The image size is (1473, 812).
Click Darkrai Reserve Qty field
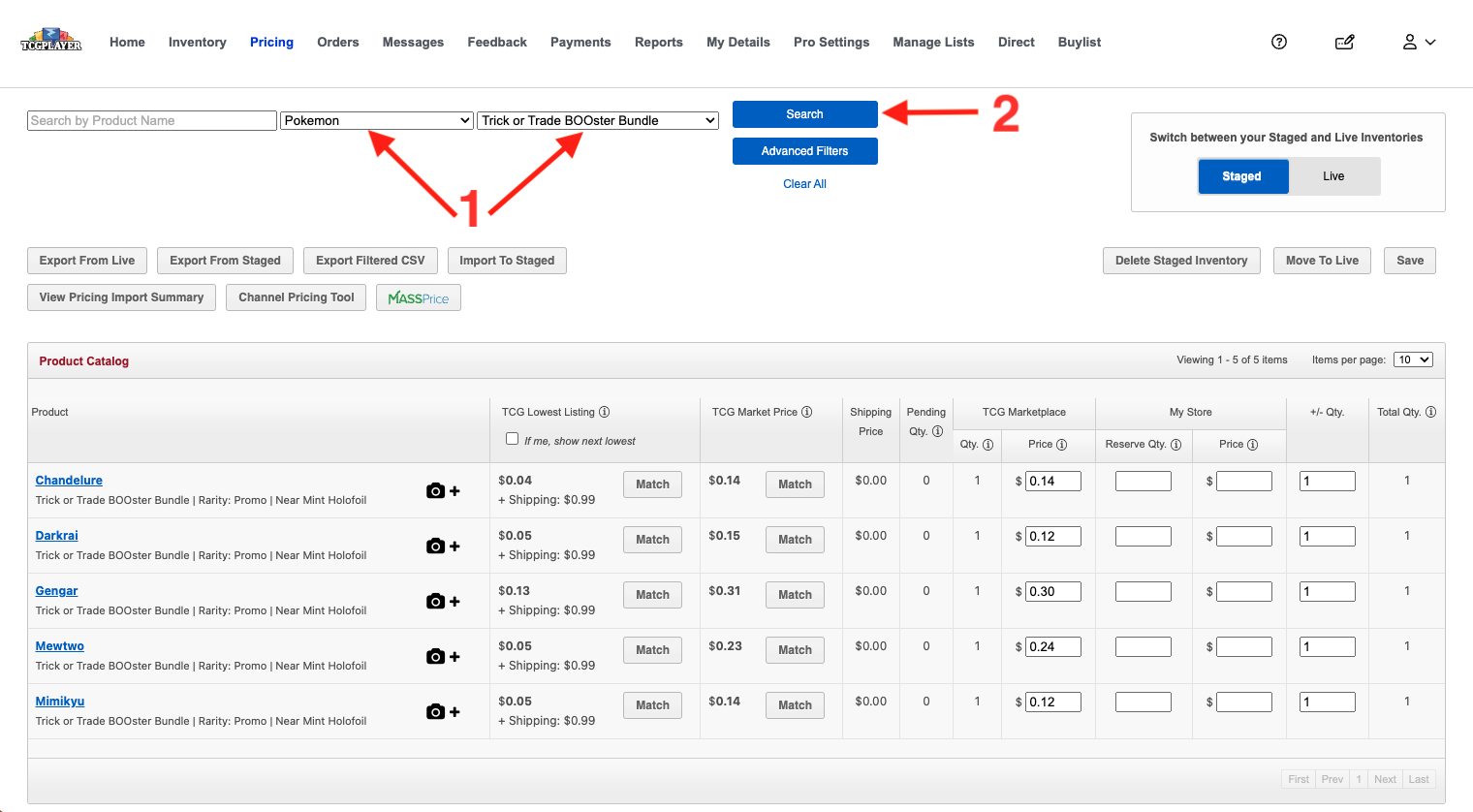[1144, 536]
